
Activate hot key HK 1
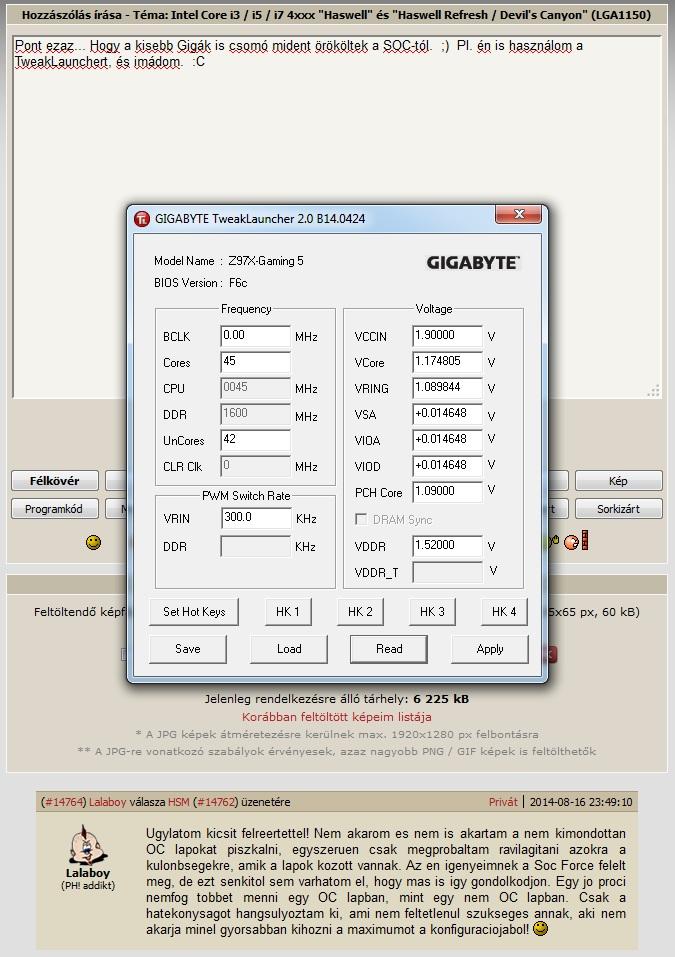288,612
